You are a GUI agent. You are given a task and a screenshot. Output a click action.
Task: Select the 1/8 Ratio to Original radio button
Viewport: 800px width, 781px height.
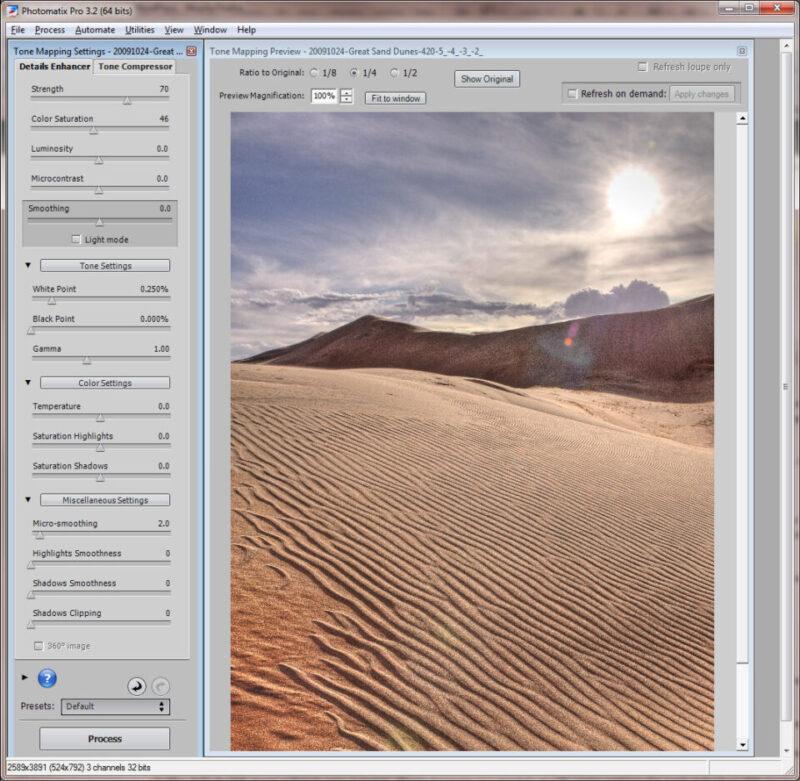click(315, 73)
